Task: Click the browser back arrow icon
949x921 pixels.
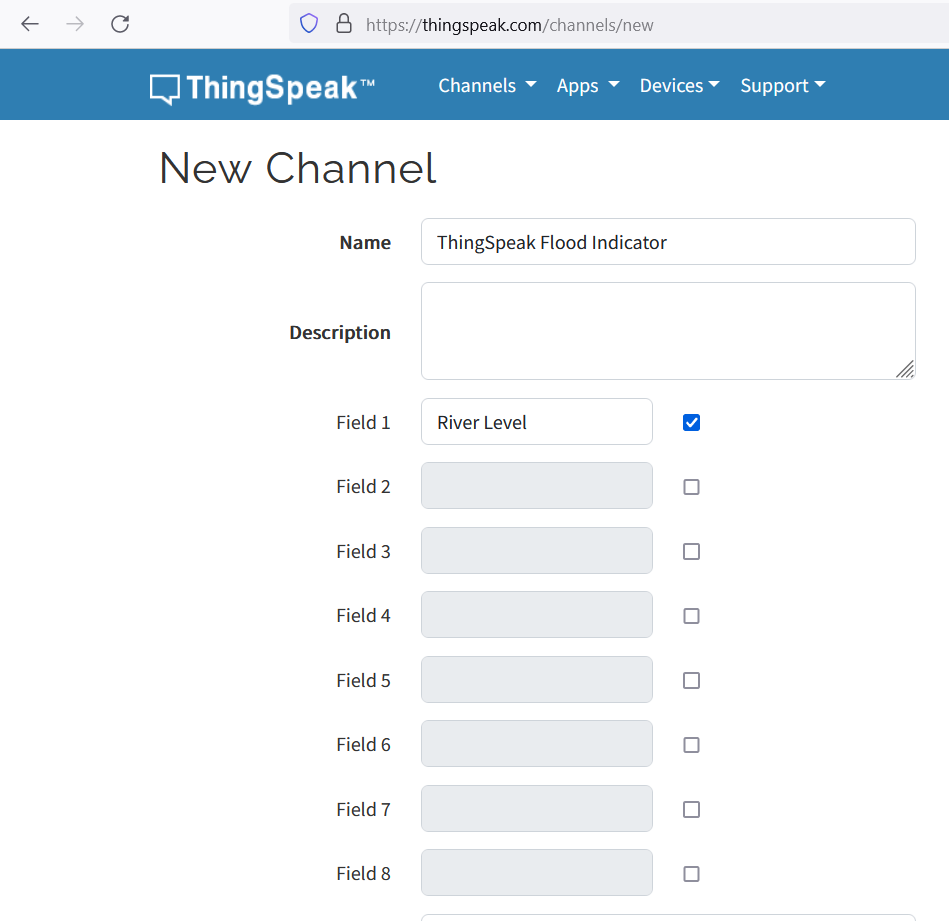Action: 30,24
